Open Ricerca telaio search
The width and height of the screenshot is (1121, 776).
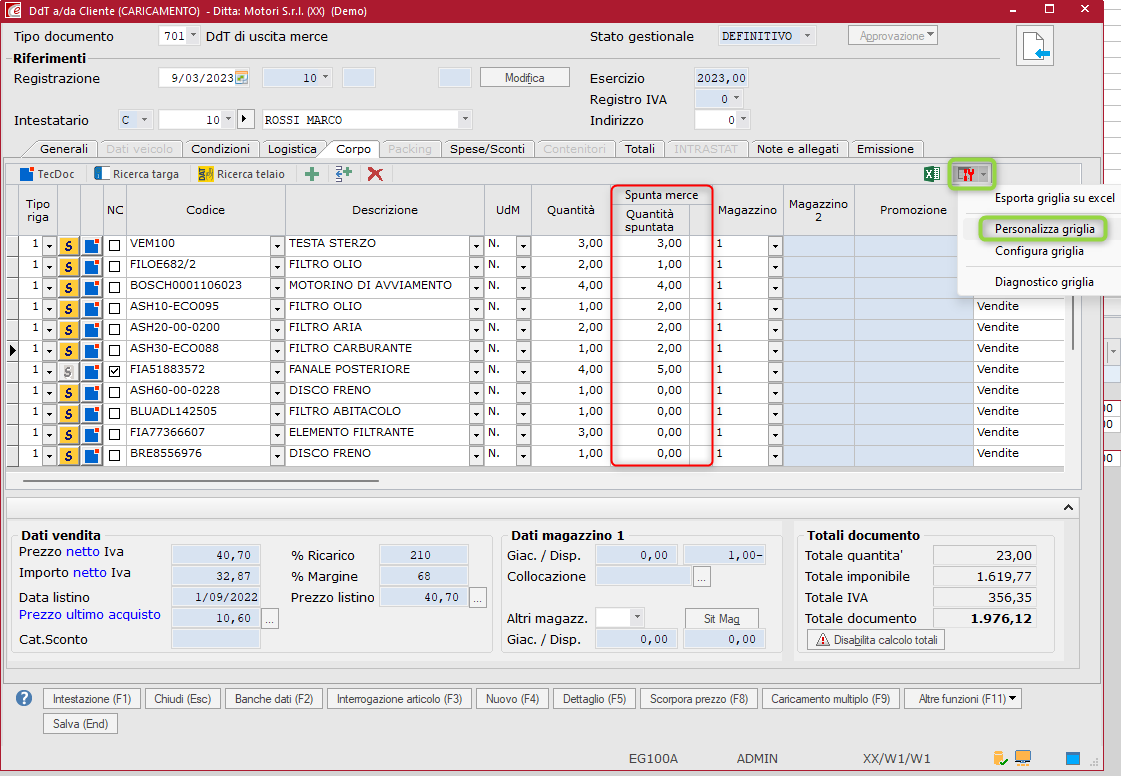[241, 174]
